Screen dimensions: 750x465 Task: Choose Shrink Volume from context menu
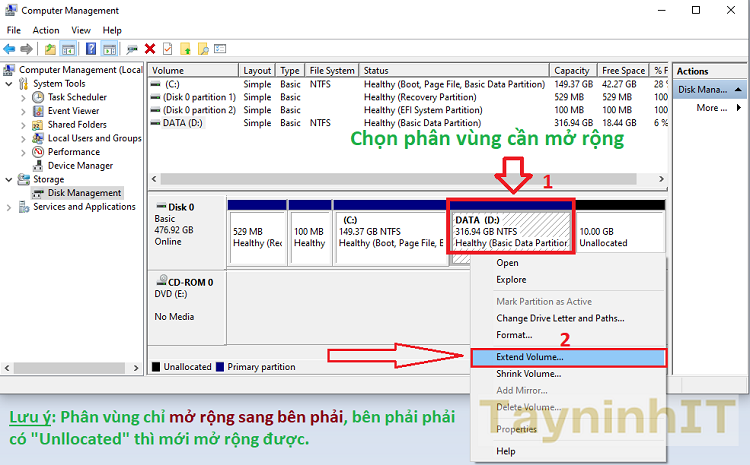click(x=528, y=374)
